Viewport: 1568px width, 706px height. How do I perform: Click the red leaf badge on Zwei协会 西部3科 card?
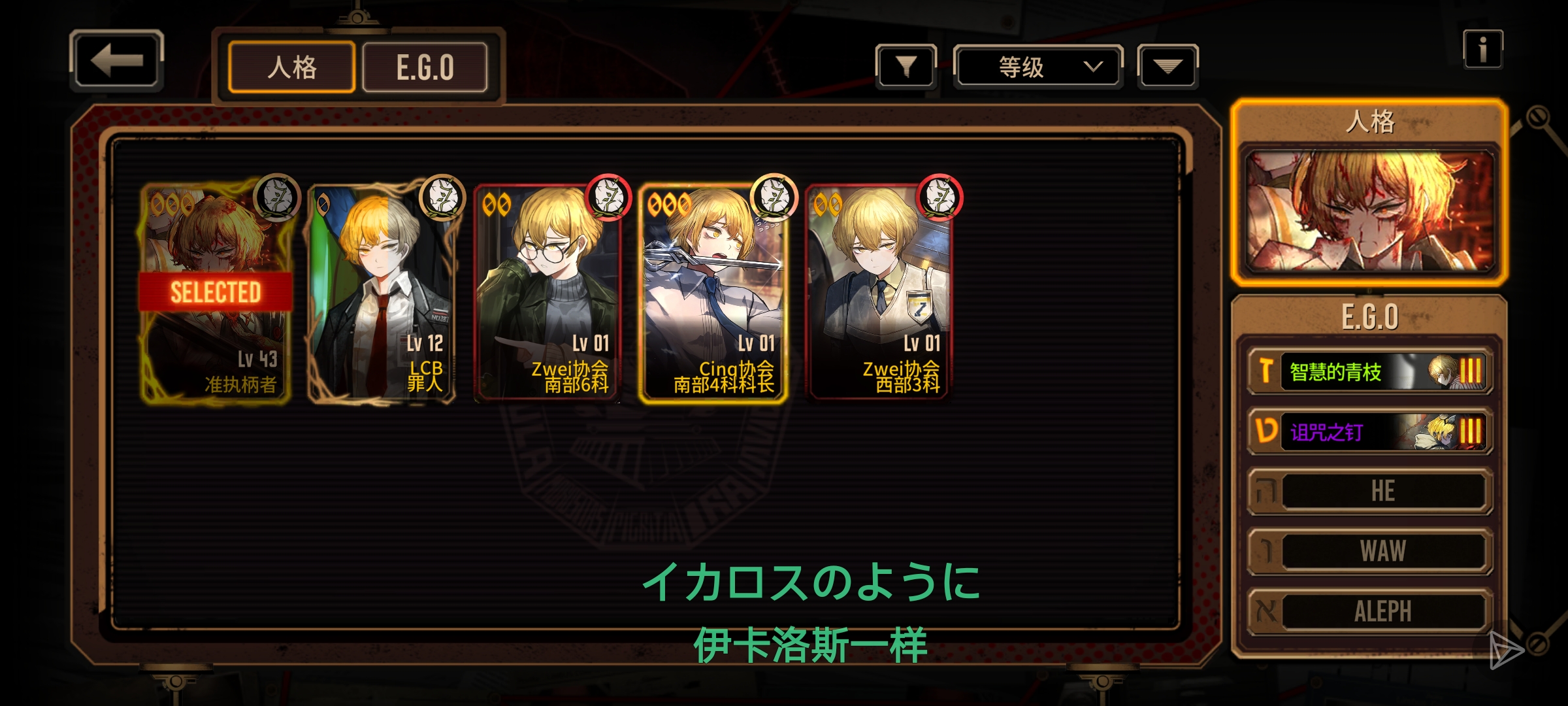(x=940, y=197)
